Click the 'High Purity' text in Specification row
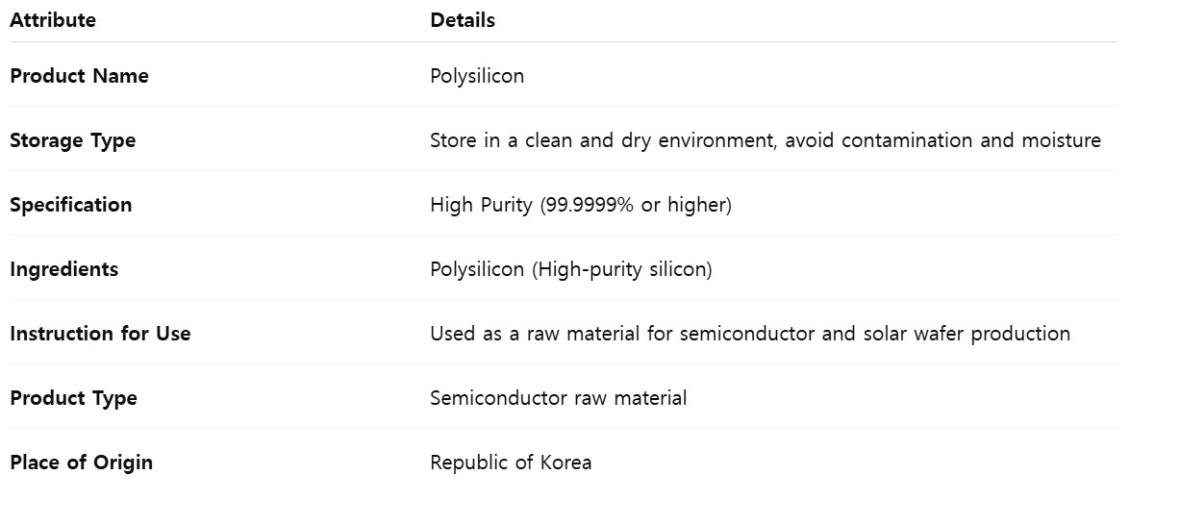The image size is (1180, 526). coord(483,205)
